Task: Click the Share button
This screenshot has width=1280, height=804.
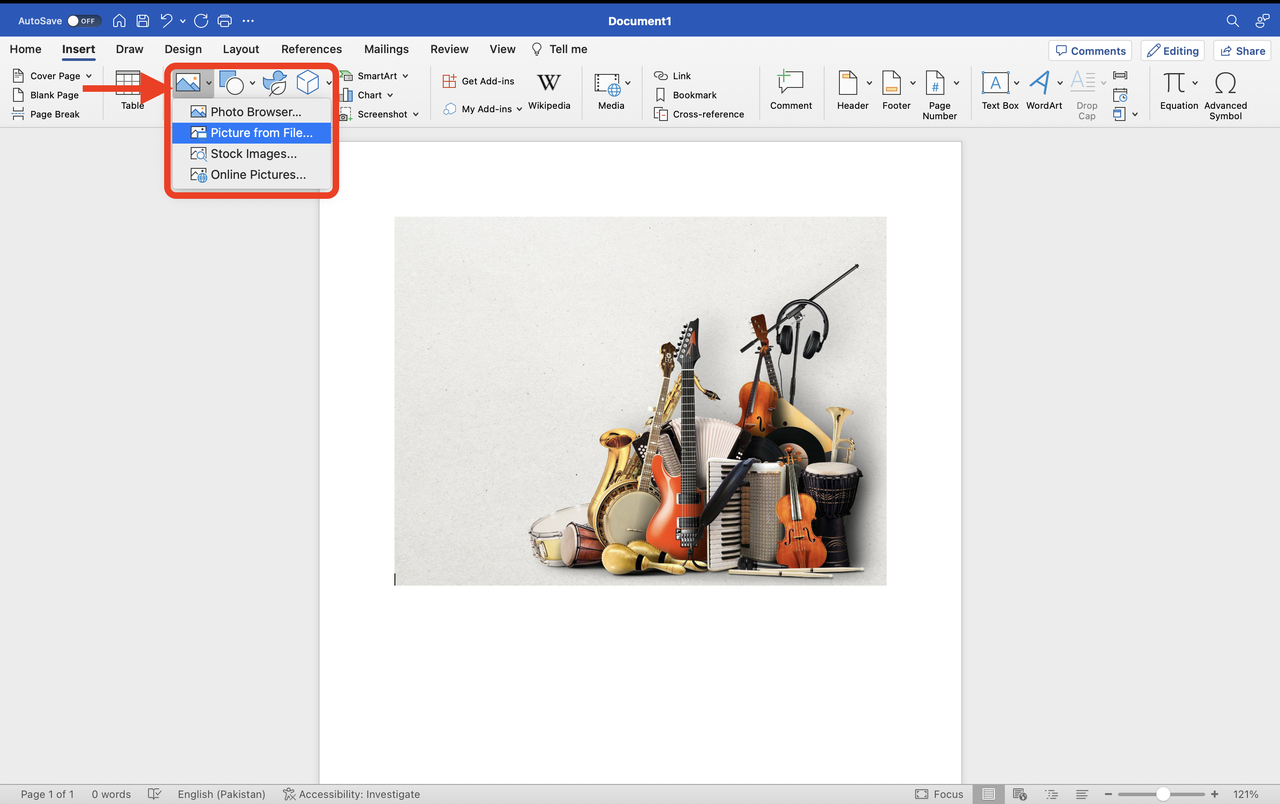Action: [1241, 51]
